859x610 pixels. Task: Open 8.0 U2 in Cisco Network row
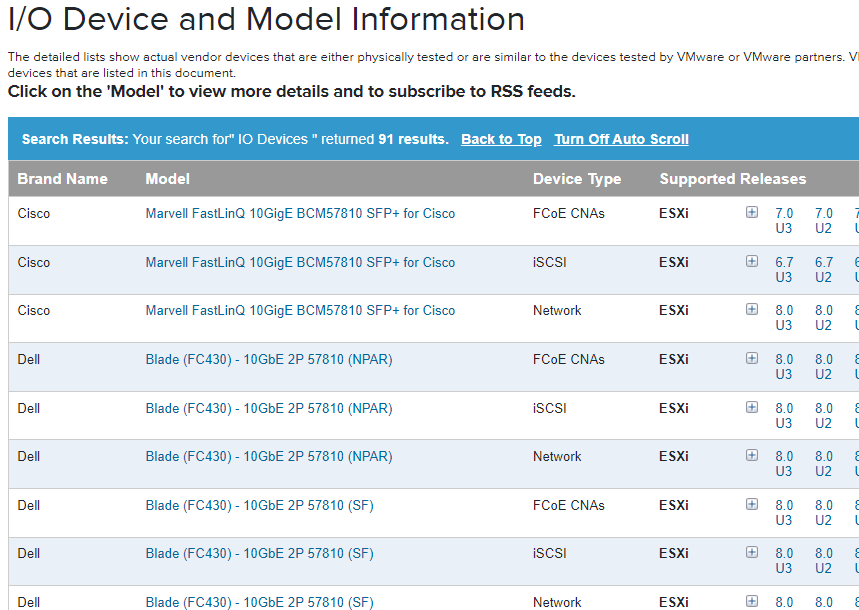pyautogui.click(x=823, y=318)
